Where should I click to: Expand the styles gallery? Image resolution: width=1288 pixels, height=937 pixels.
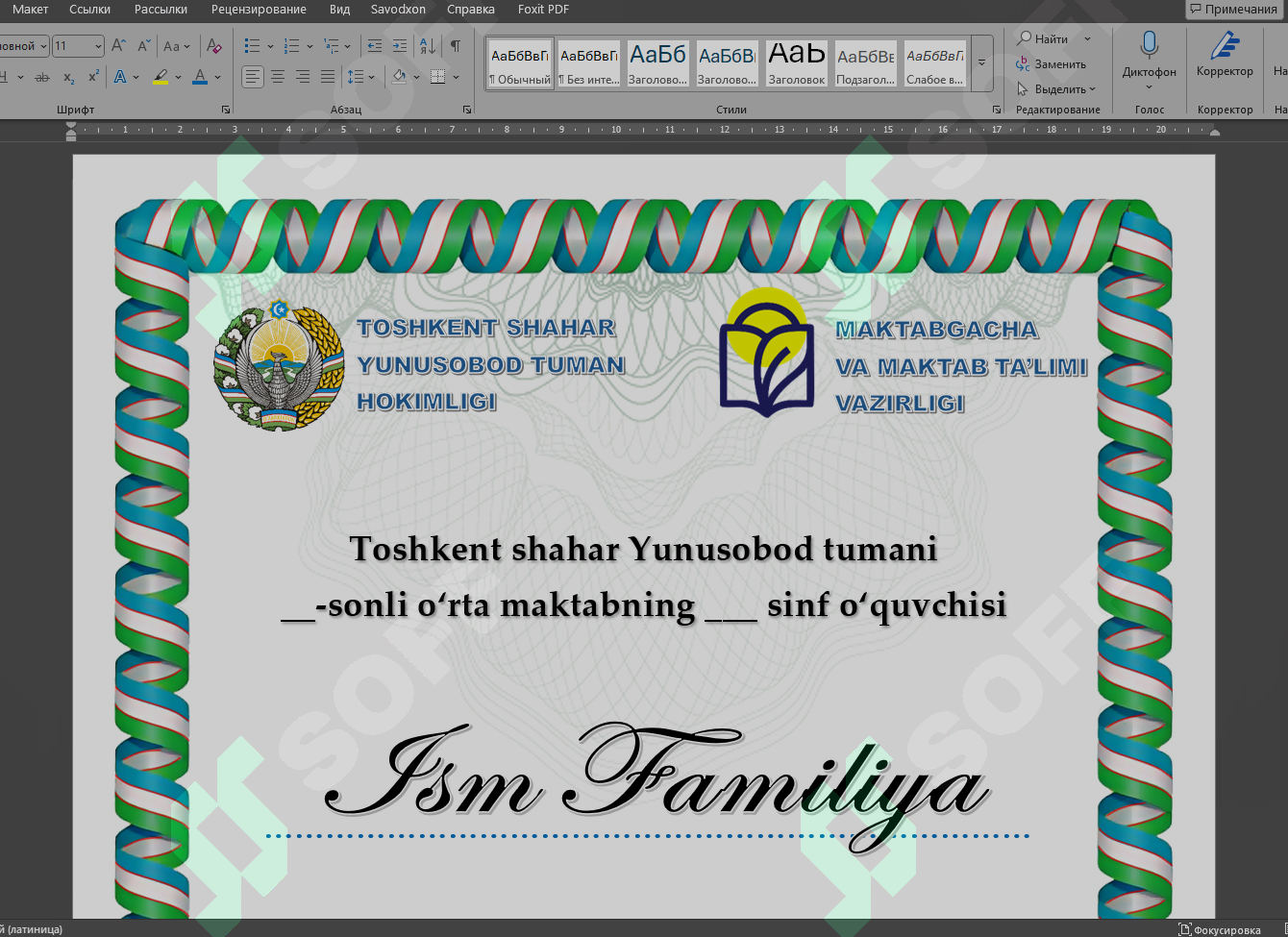[981, 63]
